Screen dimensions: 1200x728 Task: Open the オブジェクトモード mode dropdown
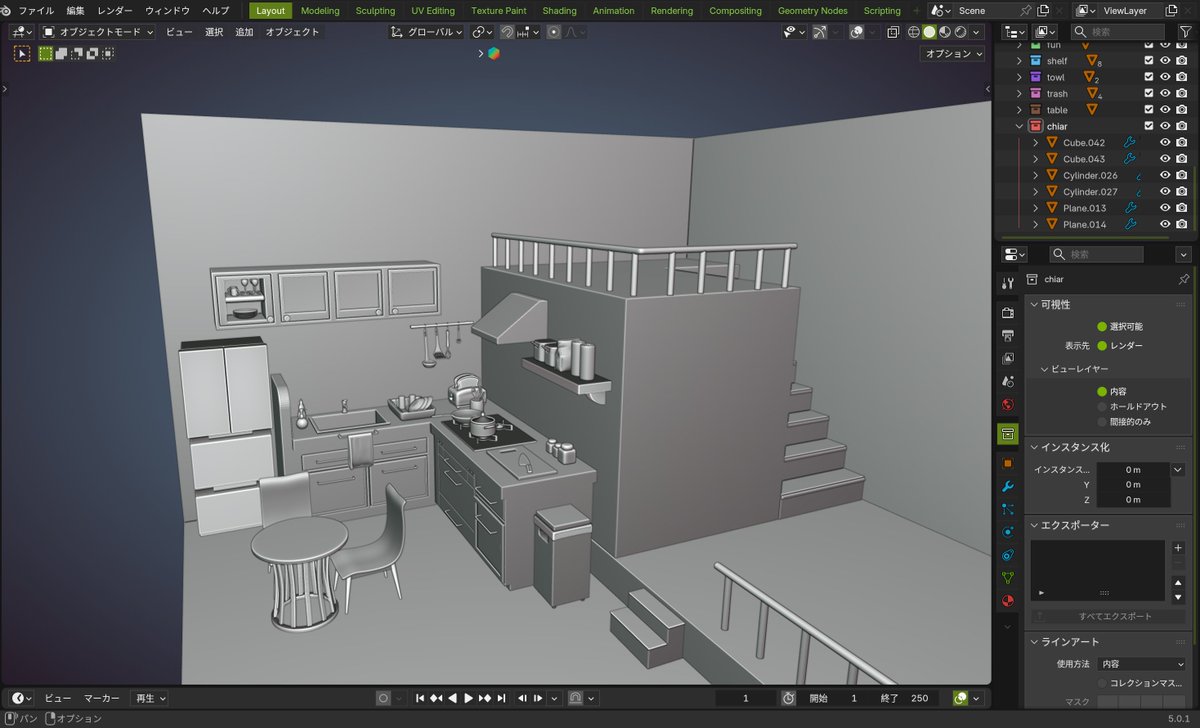point(98,32)
